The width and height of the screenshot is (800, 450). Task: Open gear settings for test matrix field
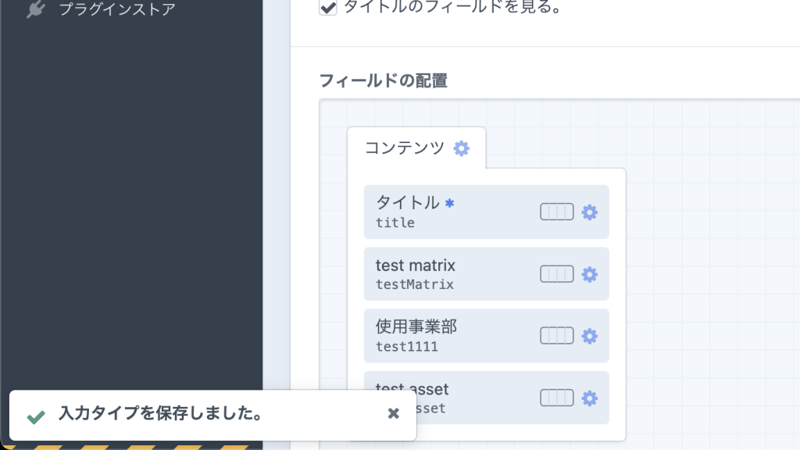click(x=590, y=274)
